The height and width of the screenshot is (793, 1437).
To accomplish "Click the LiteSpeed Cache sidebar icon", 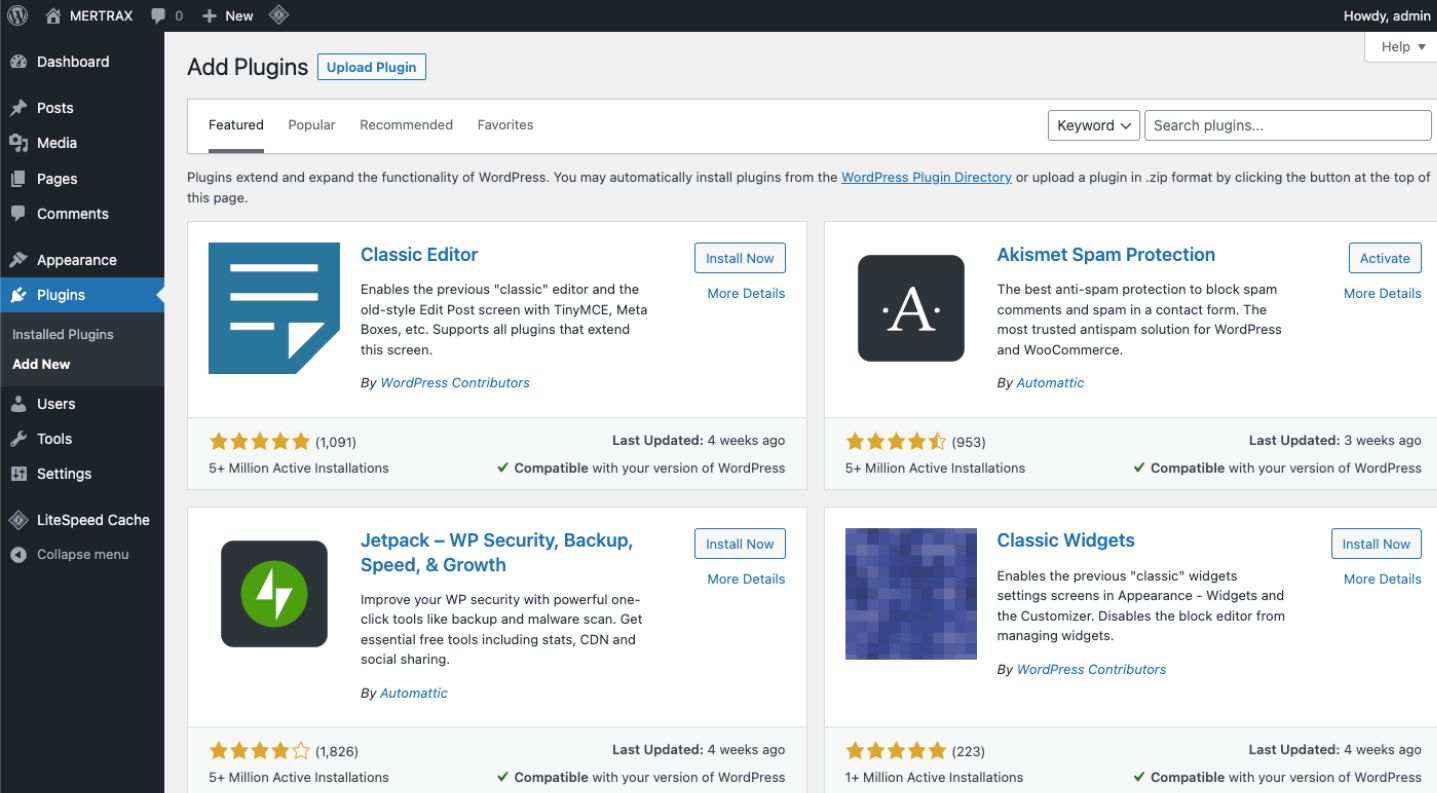I will click(x=18, y=520).
